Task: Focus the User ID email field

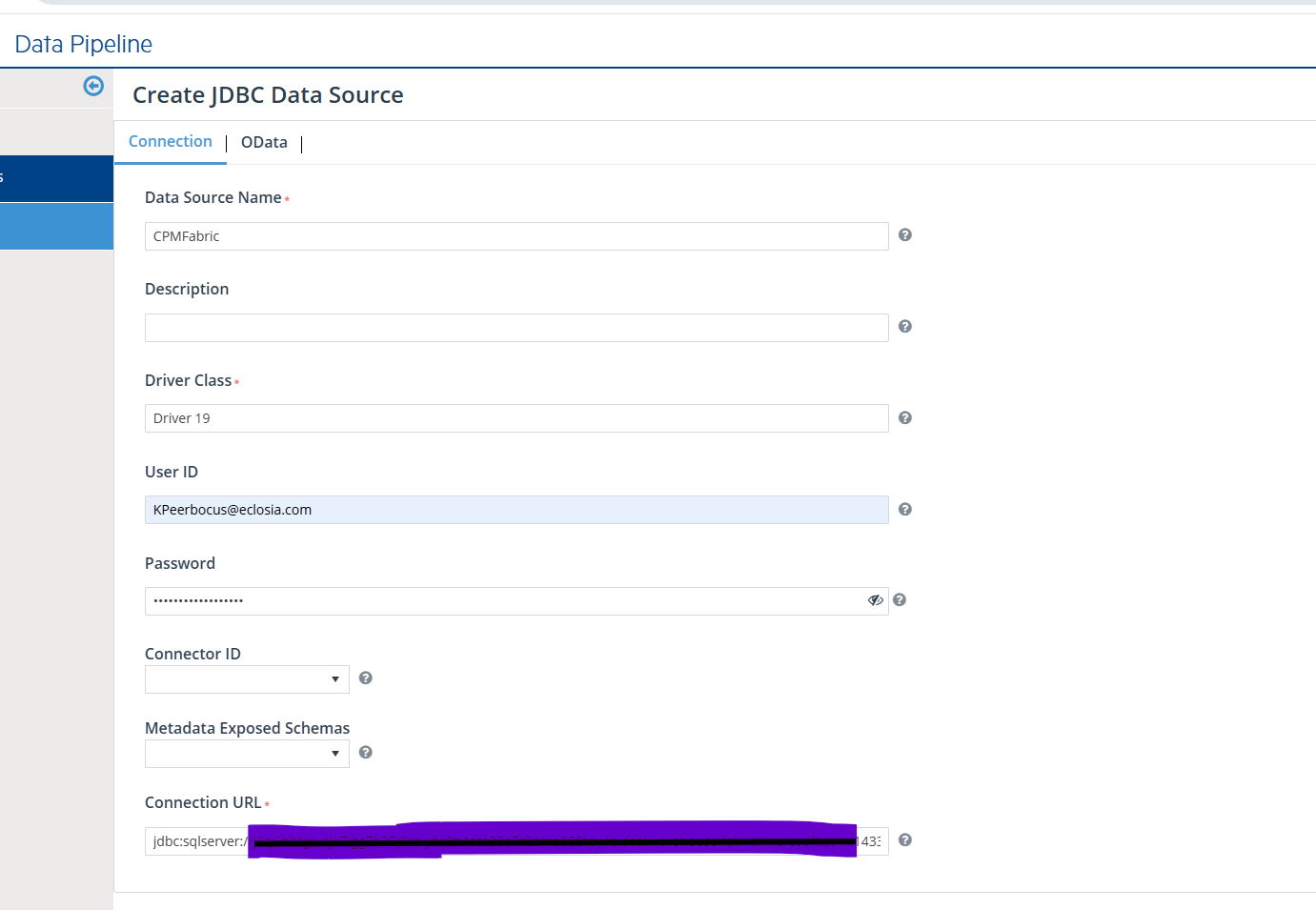Action: coord(516,510)
